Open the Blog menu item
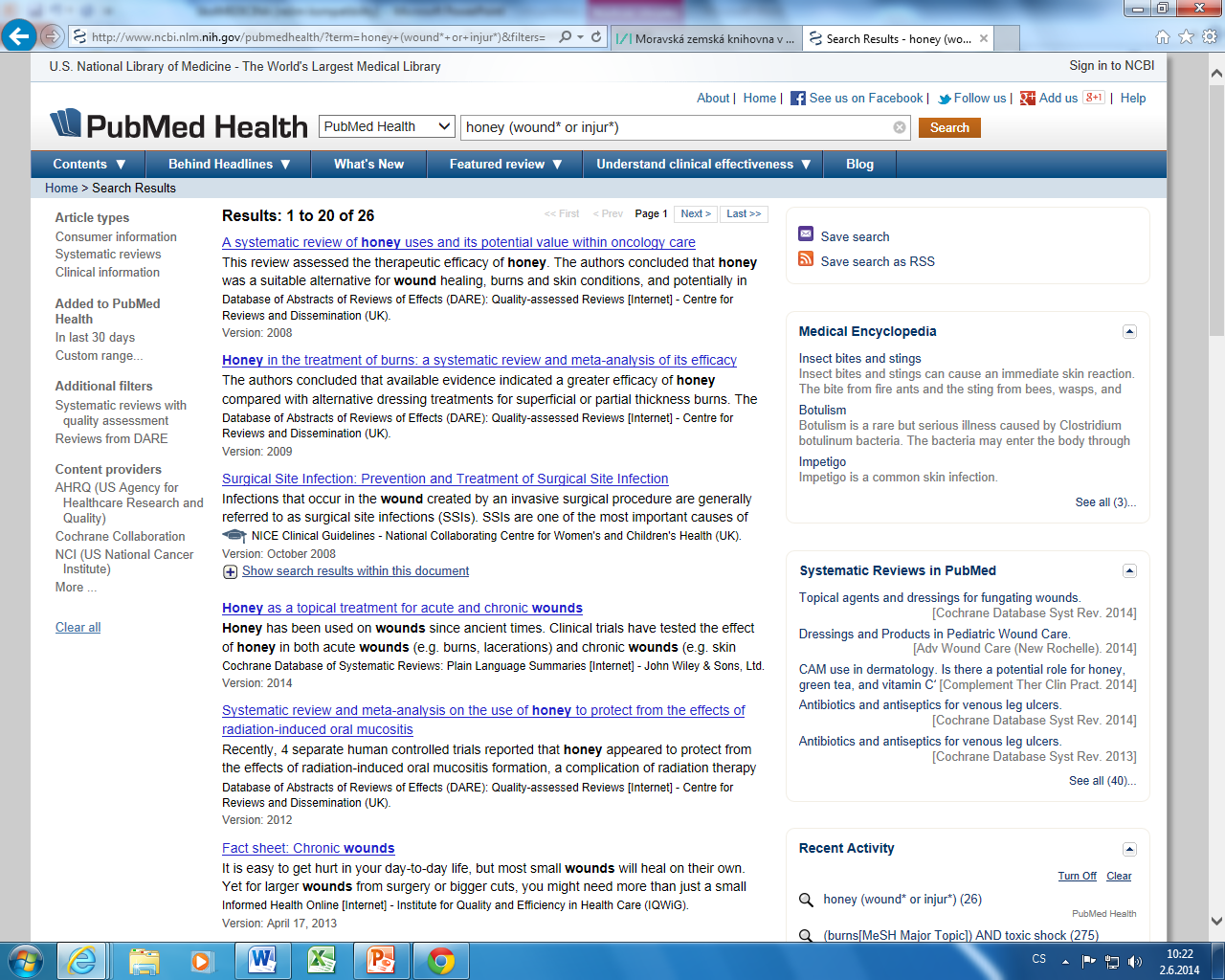This screenshot has height=980, width=1225. tap(859, 165)
